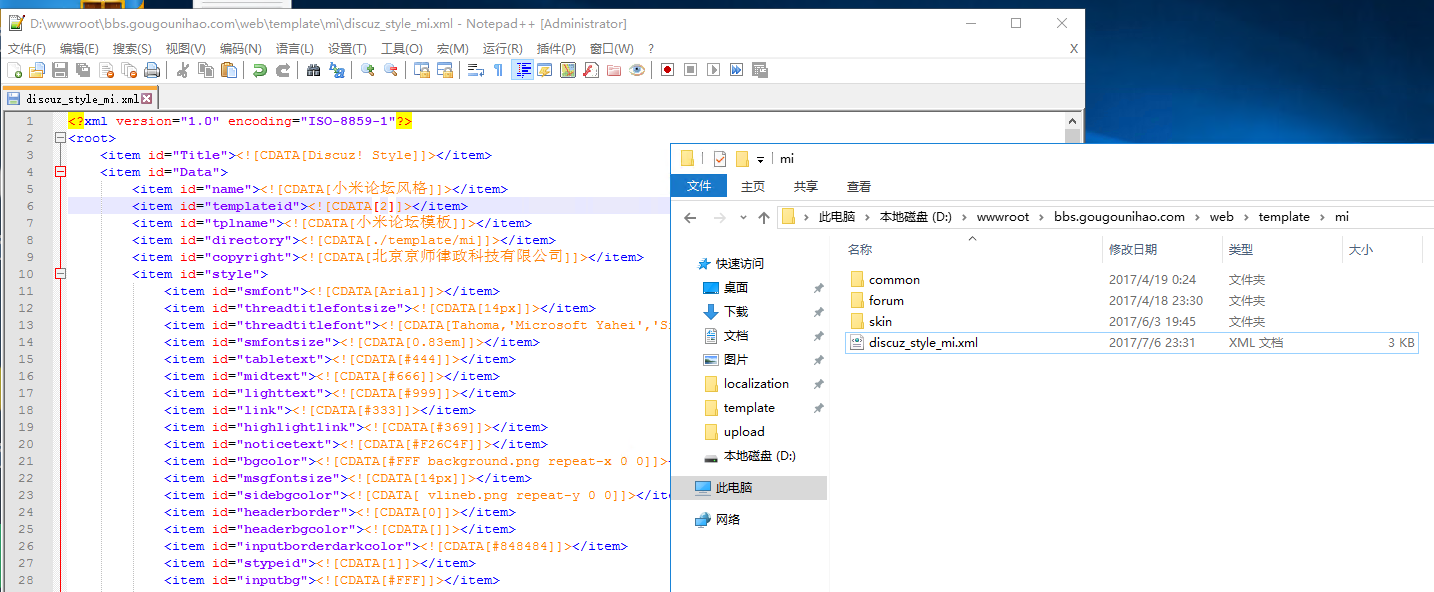Toggle show all characters (pilcrow)

coord(498,70)
